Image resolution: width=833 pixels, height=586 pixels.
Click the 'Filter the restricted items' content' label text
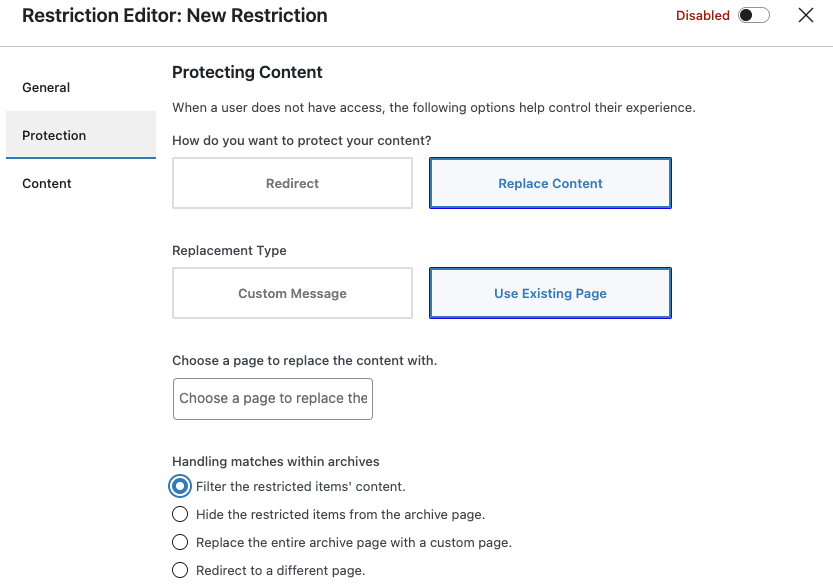coord(301,486)
